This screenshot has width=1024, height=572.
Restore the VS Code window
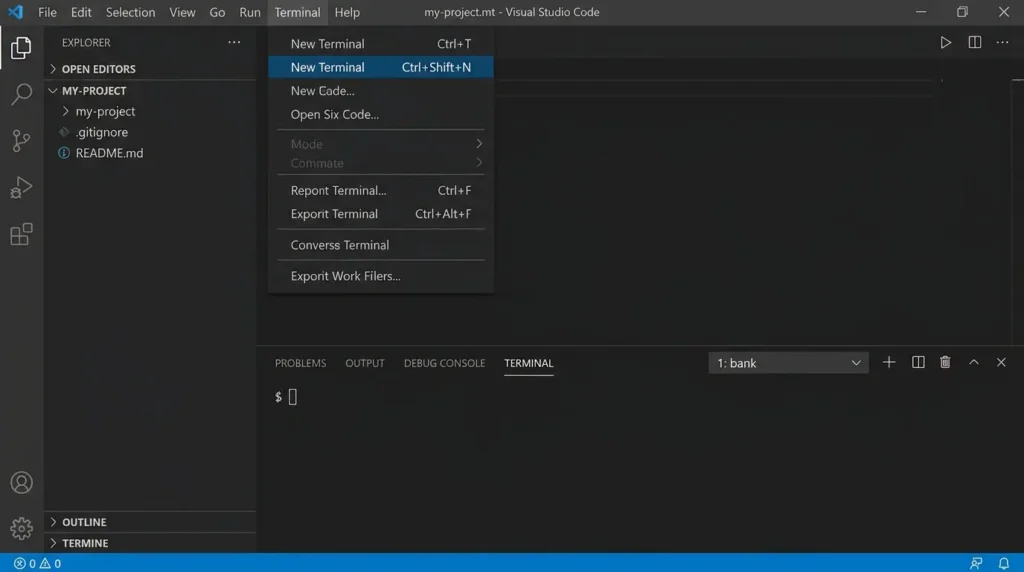962,12
